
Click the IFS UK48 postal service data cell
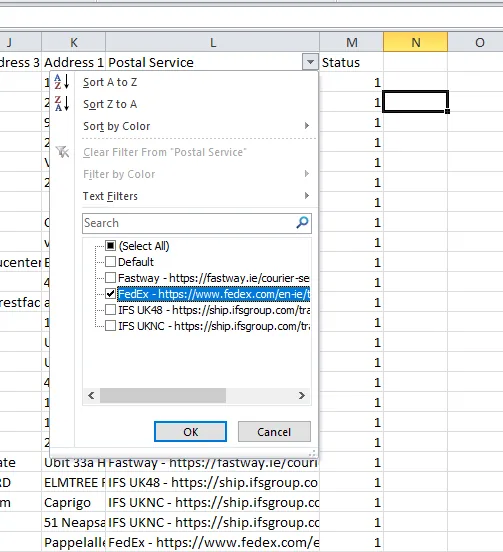(213, 482)
